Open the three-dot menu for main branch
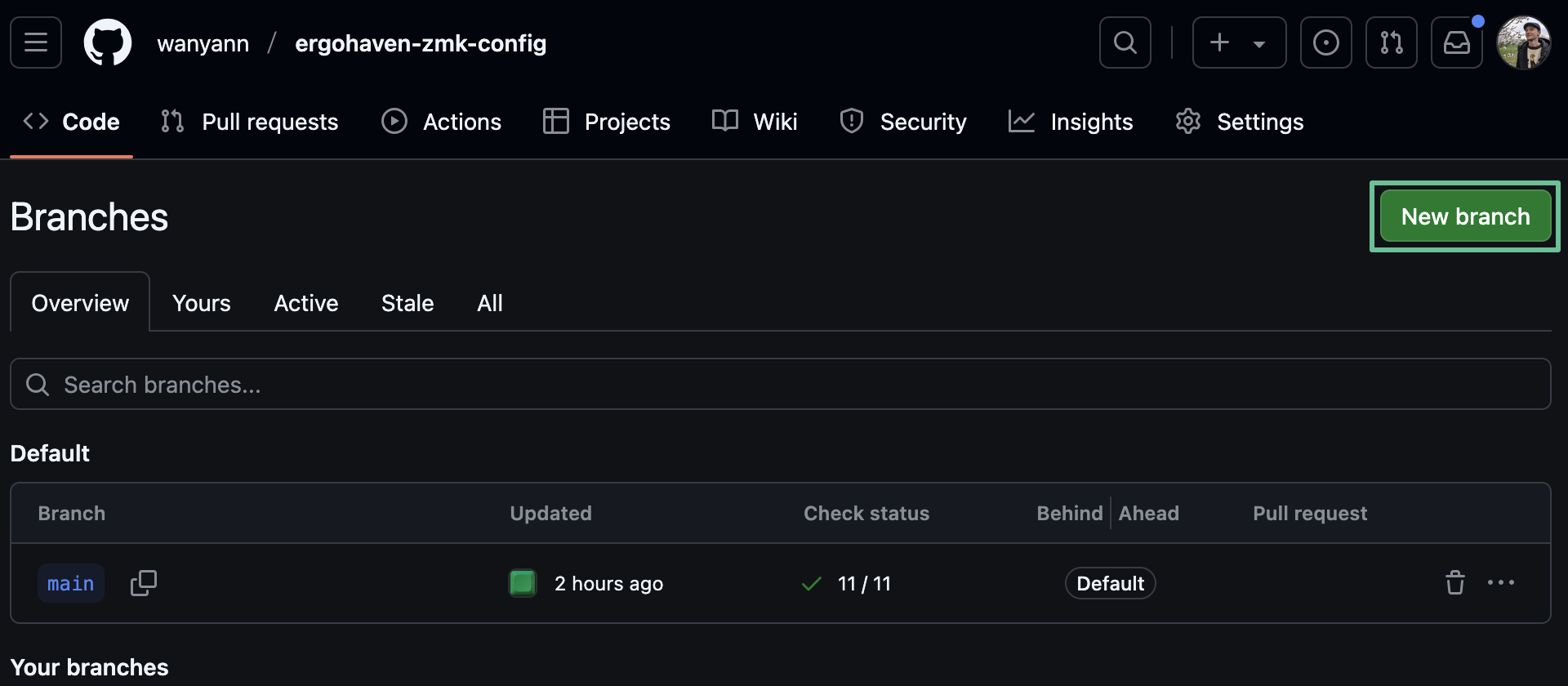 1500,583
